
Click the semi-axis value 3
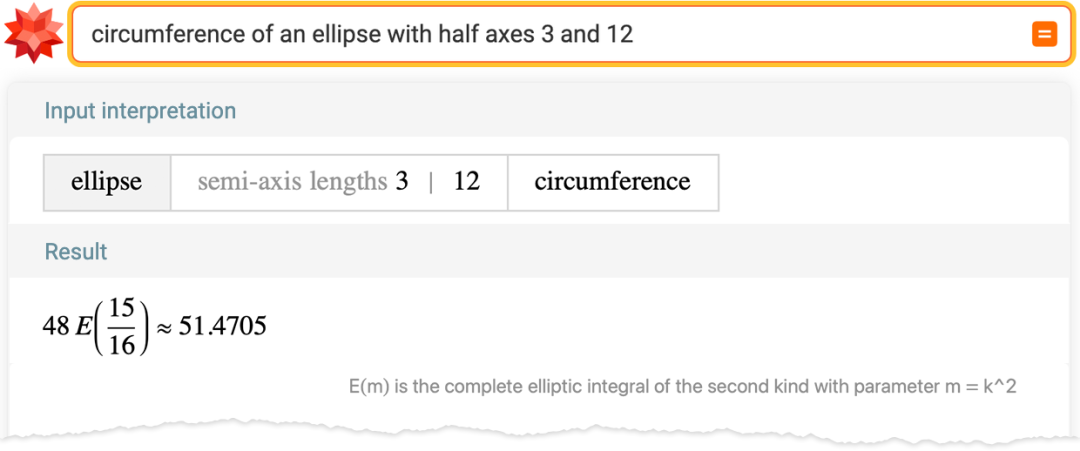(402, 182)
